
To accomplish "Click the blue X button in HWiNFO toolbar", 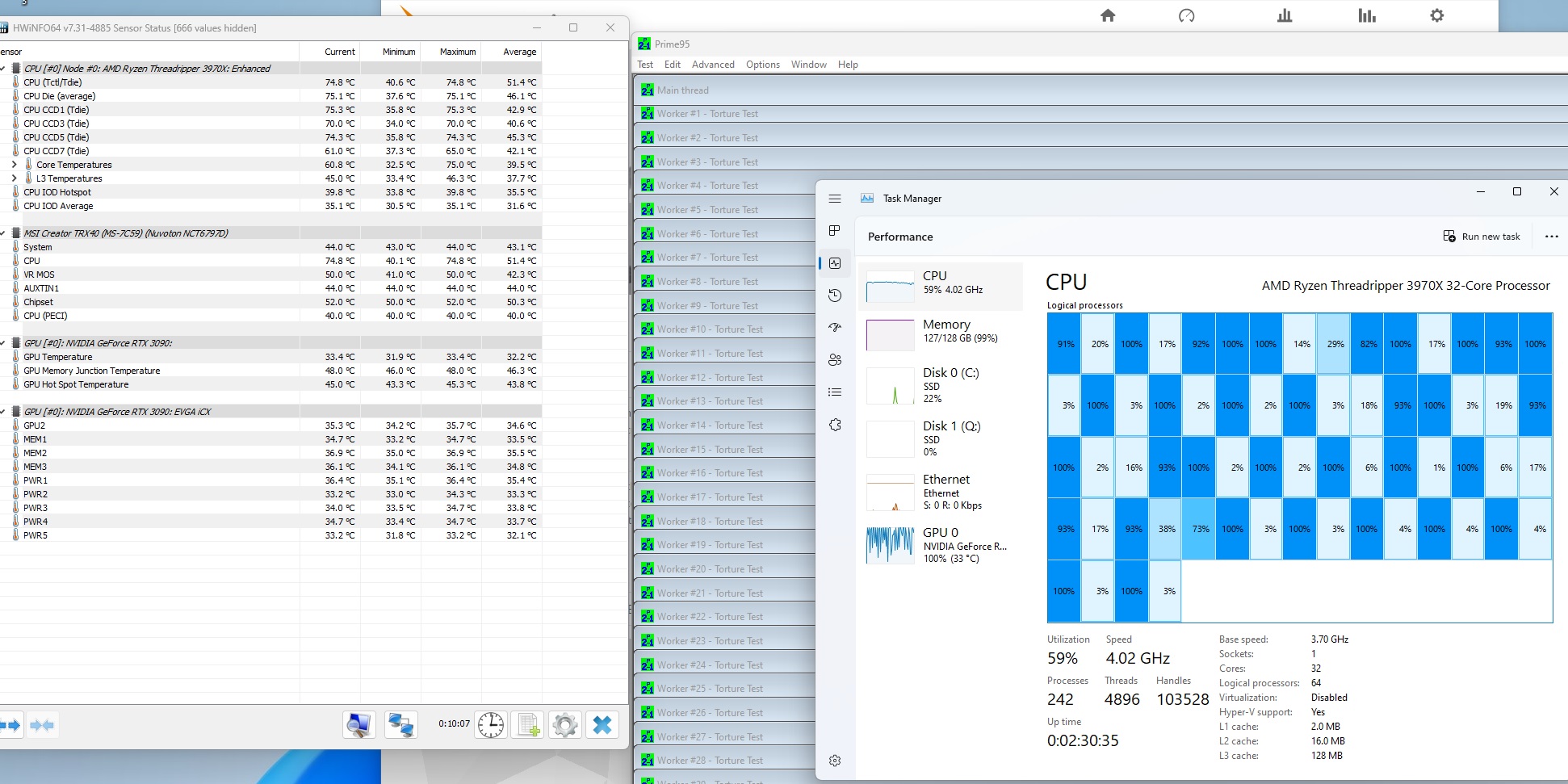I will coord(602,725).
